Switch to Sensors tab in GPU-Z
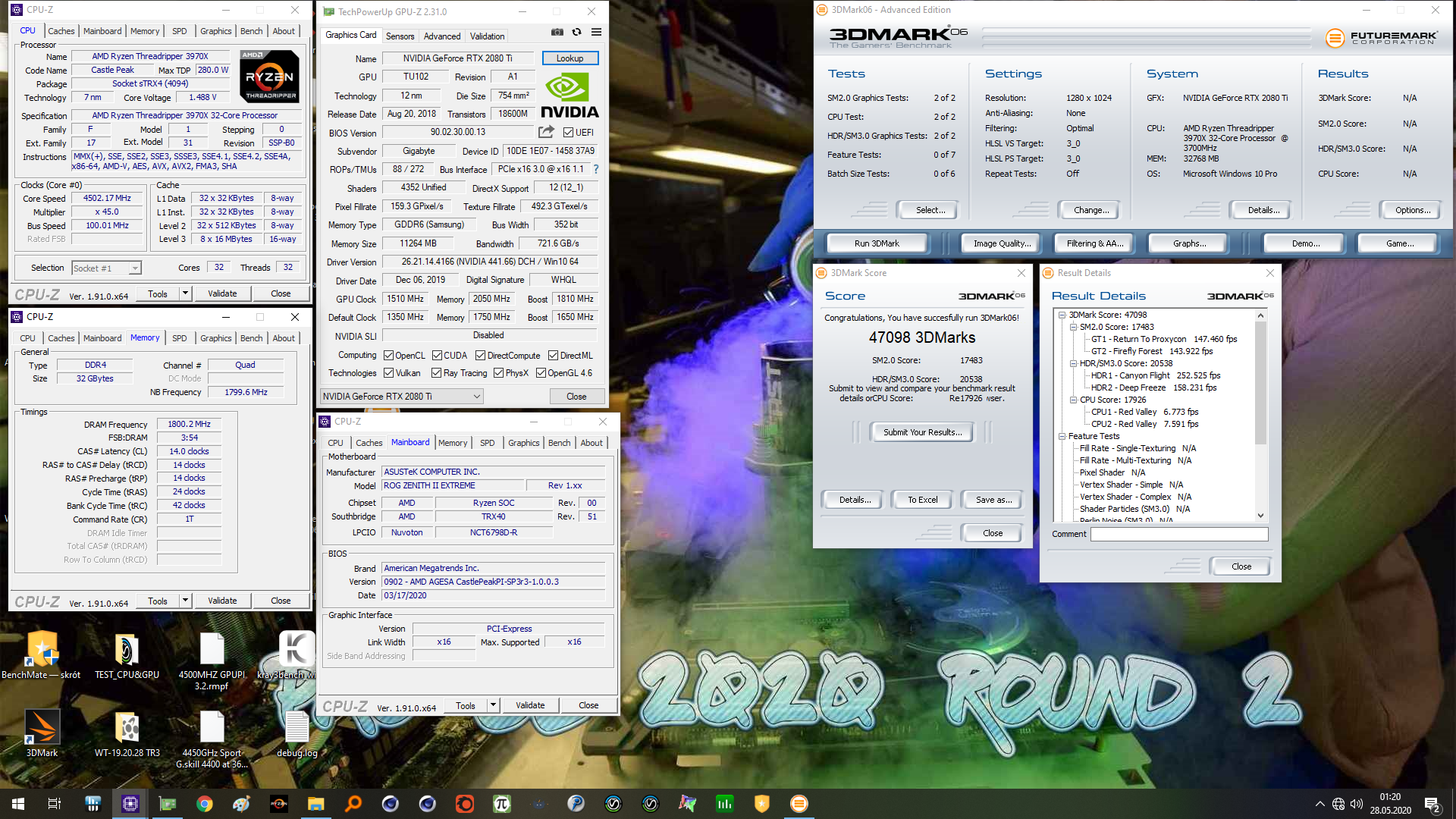Viewport: 1456px width, 819px height. (400, 36)
